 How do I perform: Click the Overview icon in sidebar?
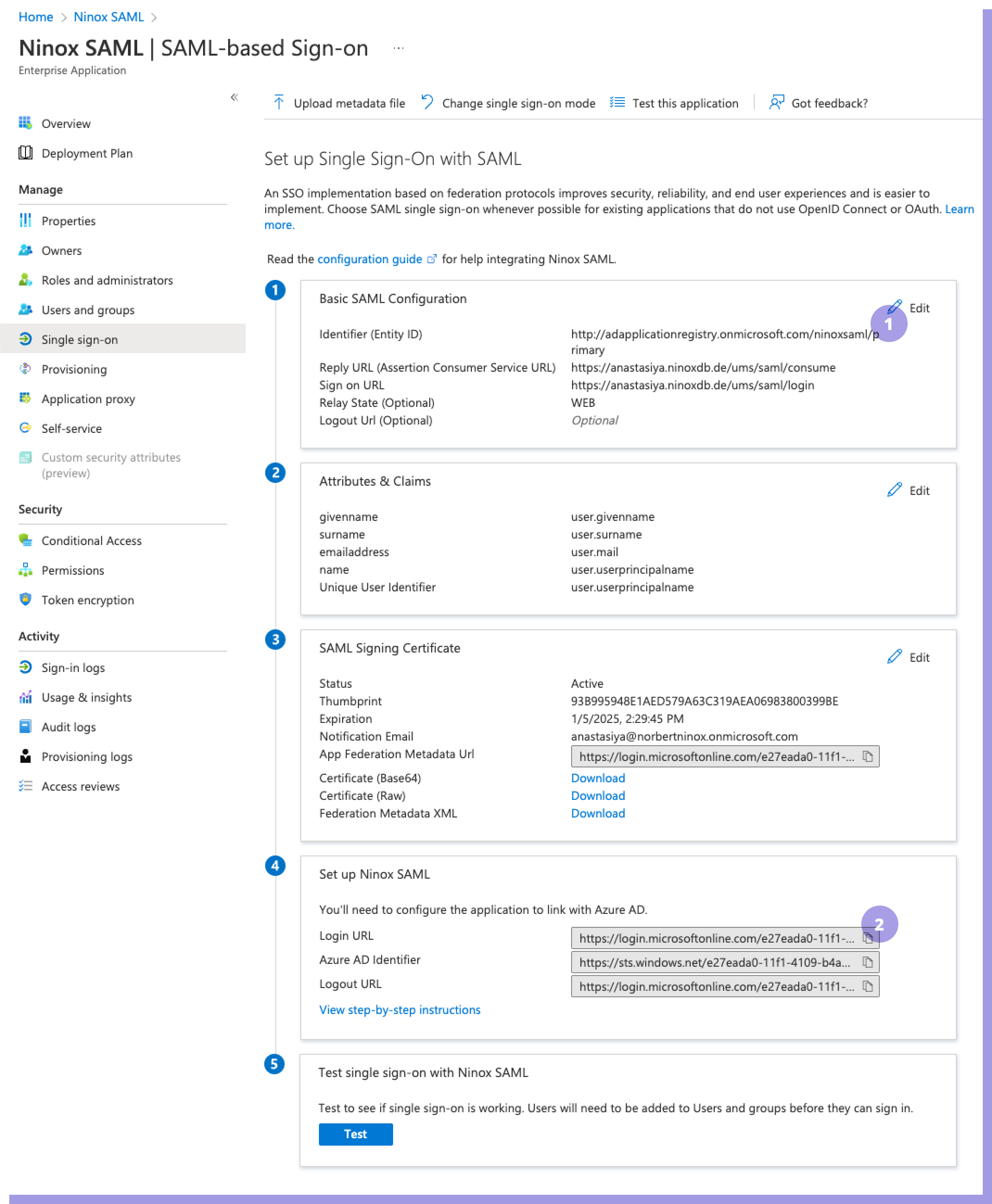25,123
